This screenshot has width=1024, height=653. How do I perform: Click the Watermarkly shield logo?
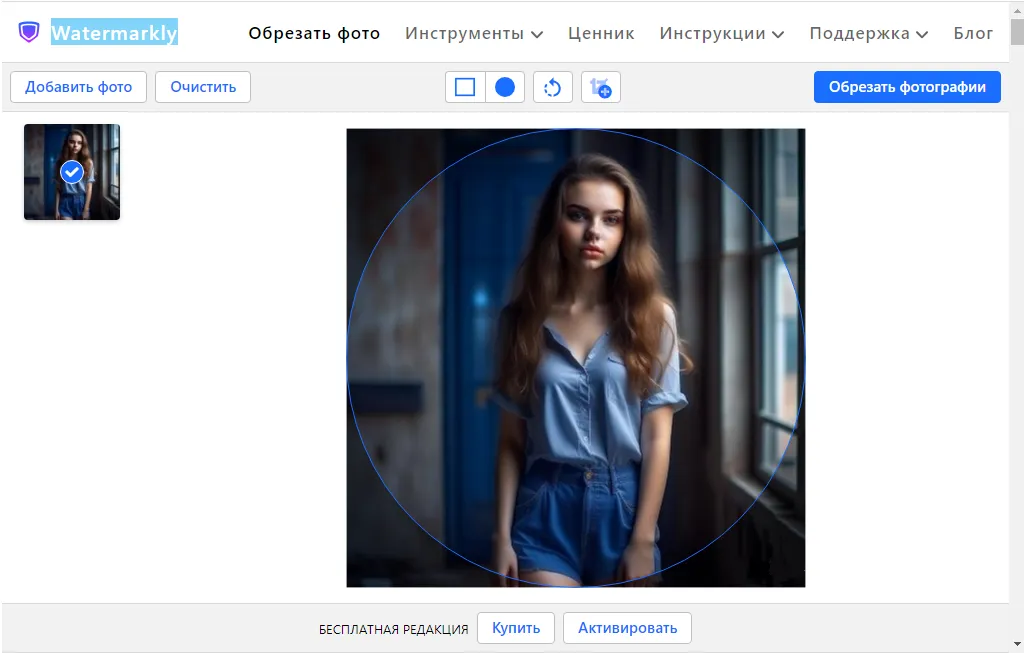[x=29, y=32]
